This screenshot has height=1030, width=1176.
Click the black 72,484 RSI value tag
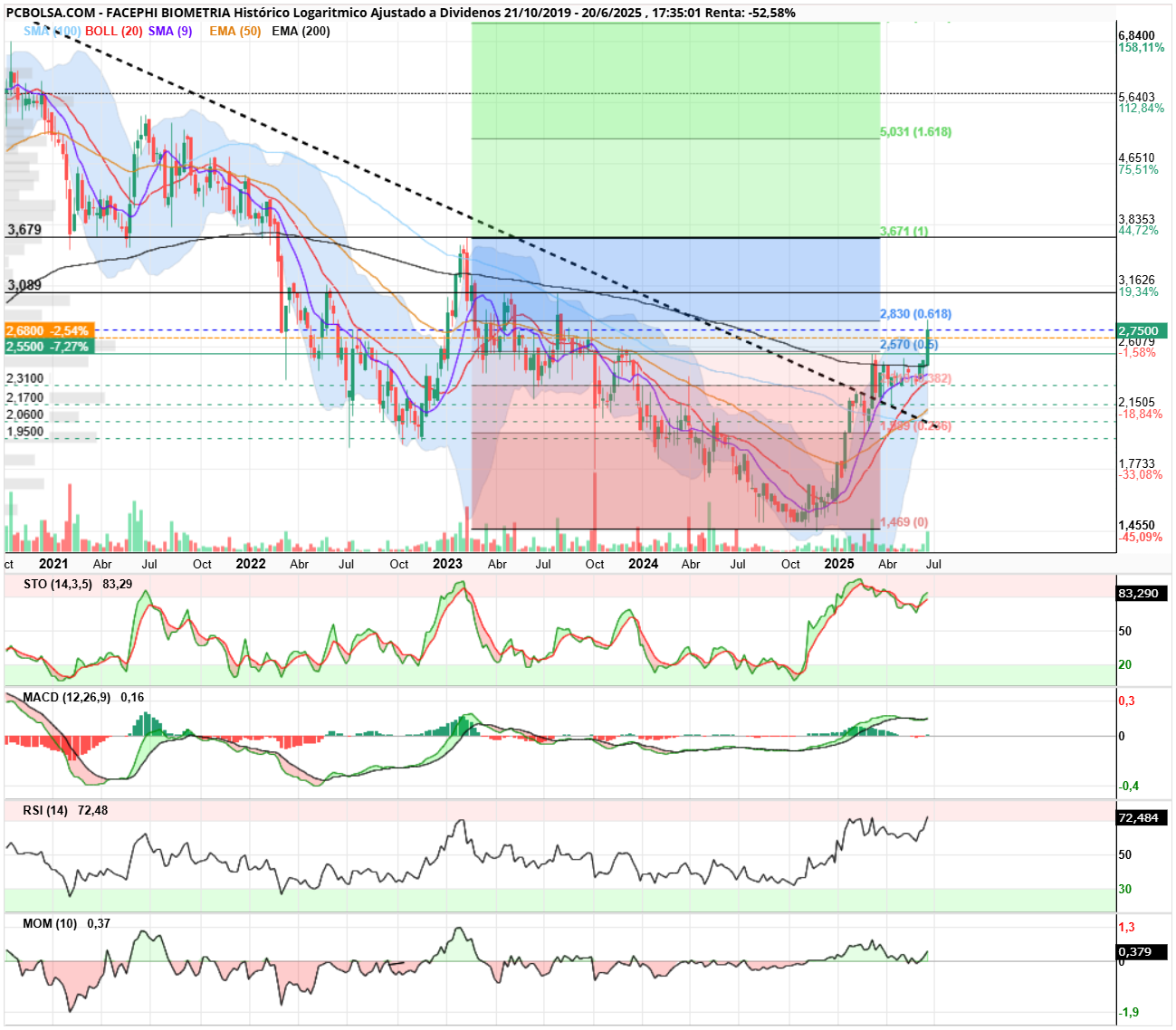[x=1143, y=817]
